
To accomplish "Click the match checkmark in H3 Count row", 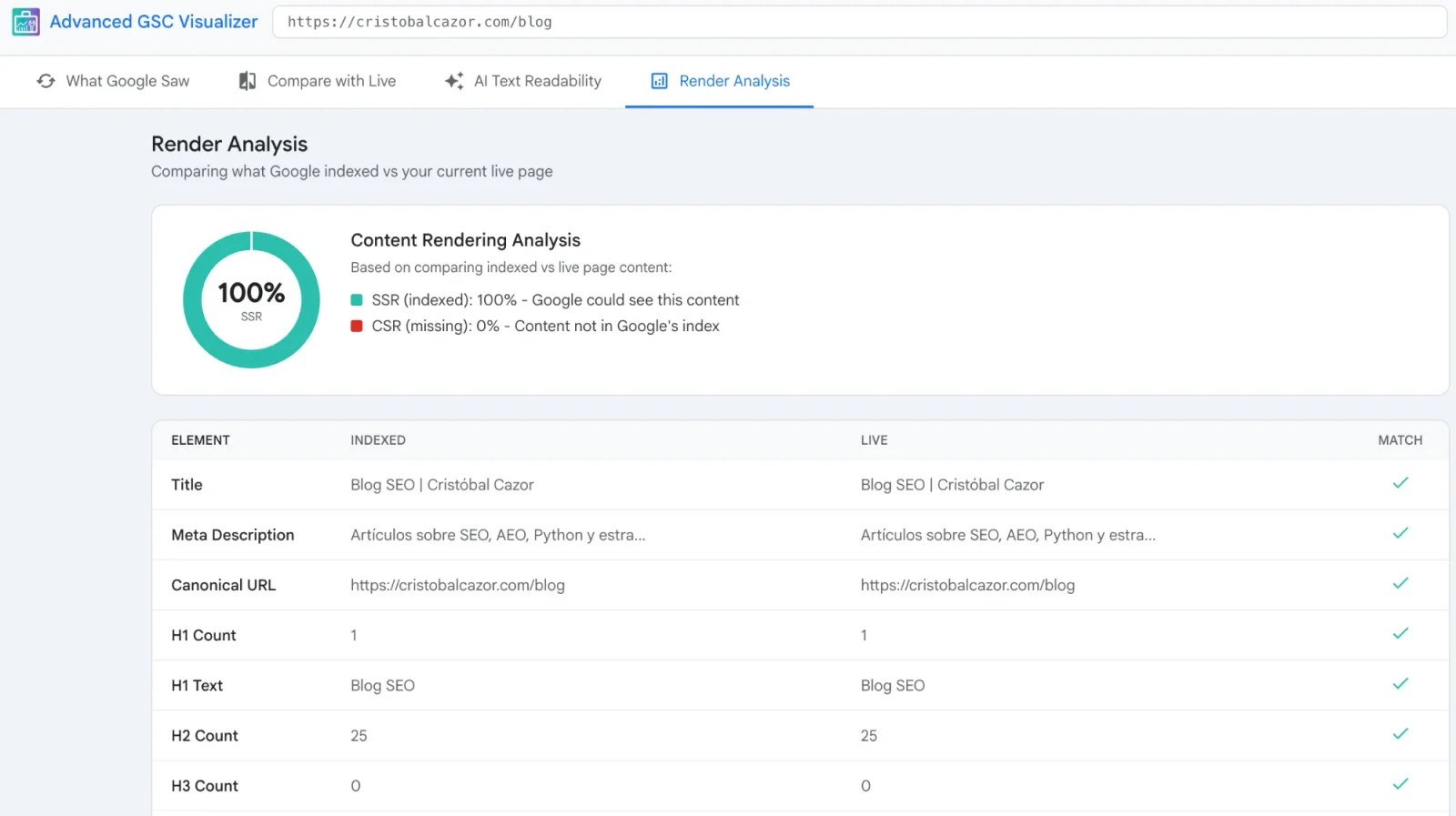I will 1400,783.
